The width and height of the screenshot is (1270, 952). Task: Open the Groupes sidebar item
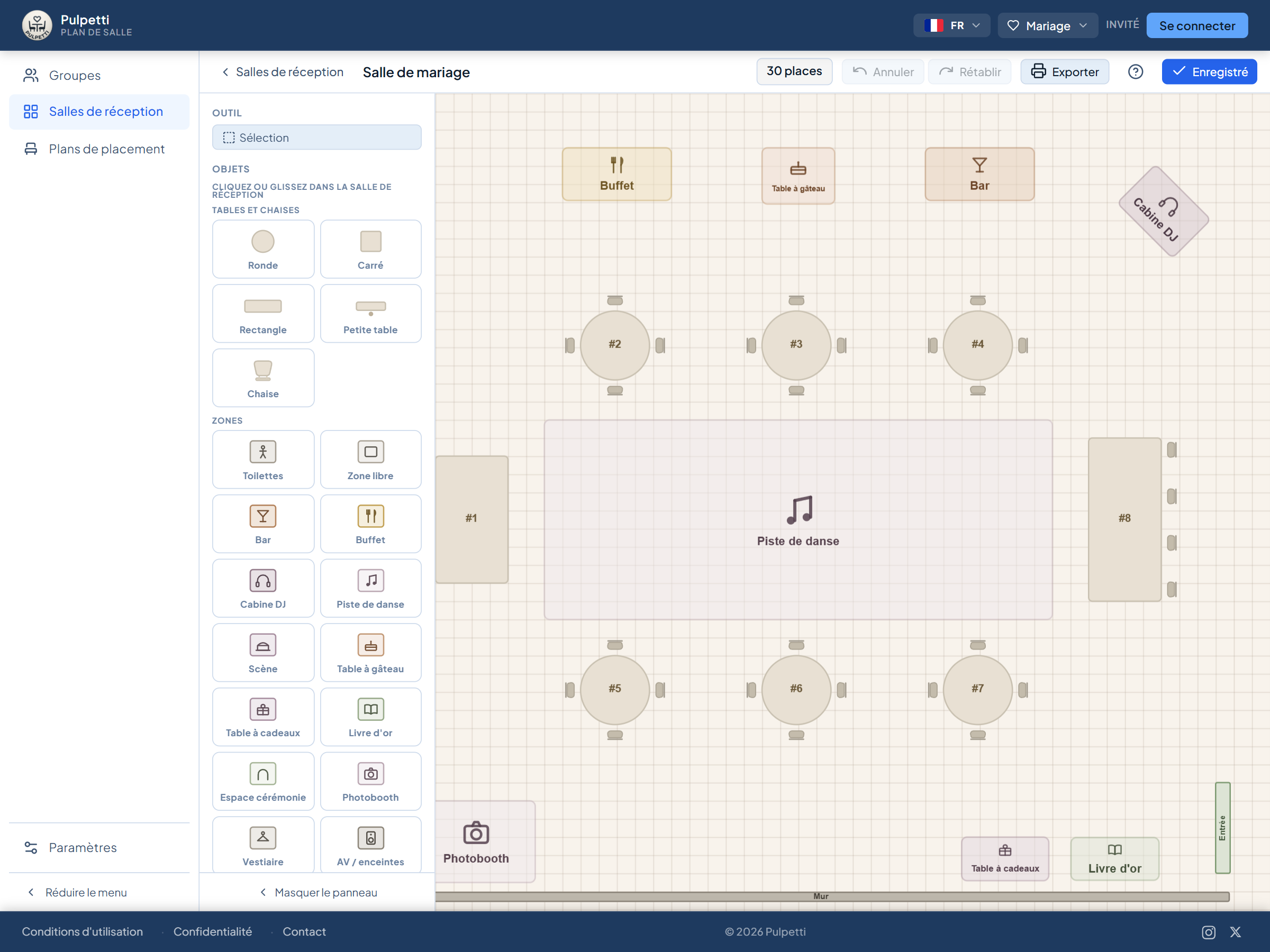pos(99,75)
